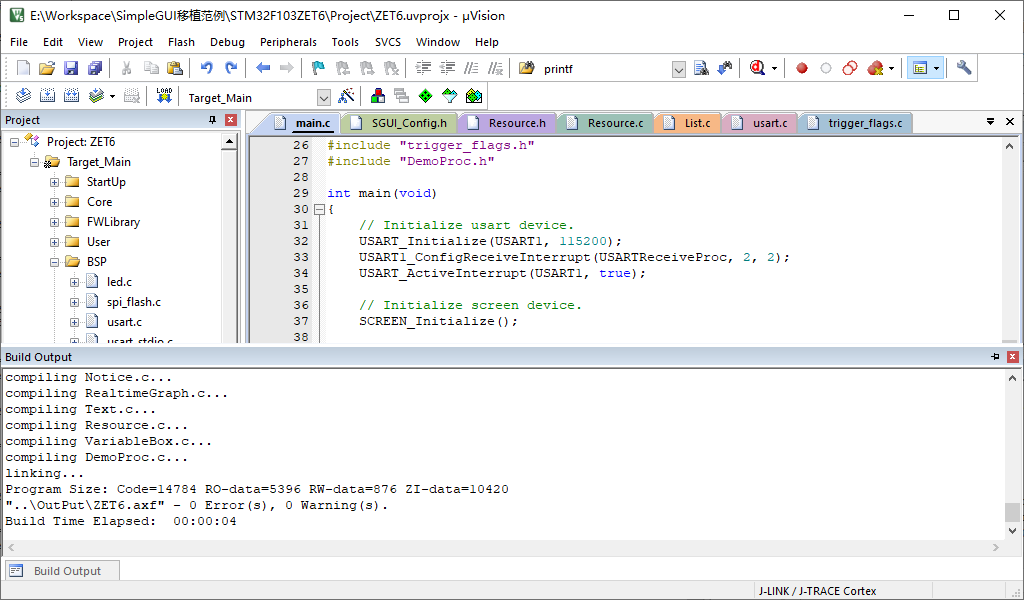Toggle the window layout button

(x=920, y=68)
